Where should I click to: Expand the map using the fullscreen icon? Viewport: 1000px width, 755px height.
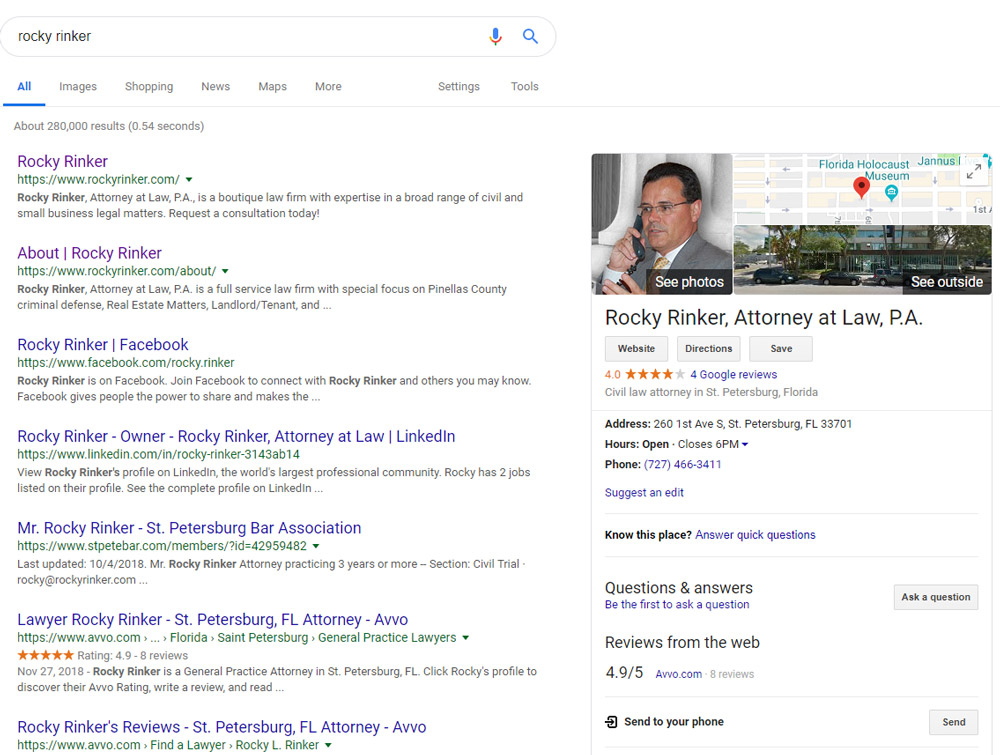(973, 171)
